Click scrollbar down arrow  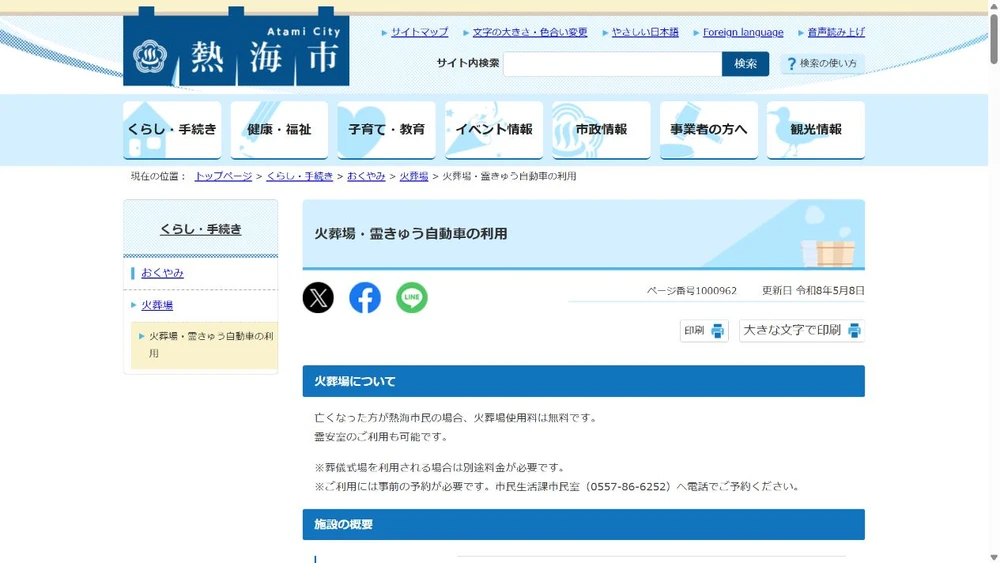pyautogui.click(x=994, y=558)
